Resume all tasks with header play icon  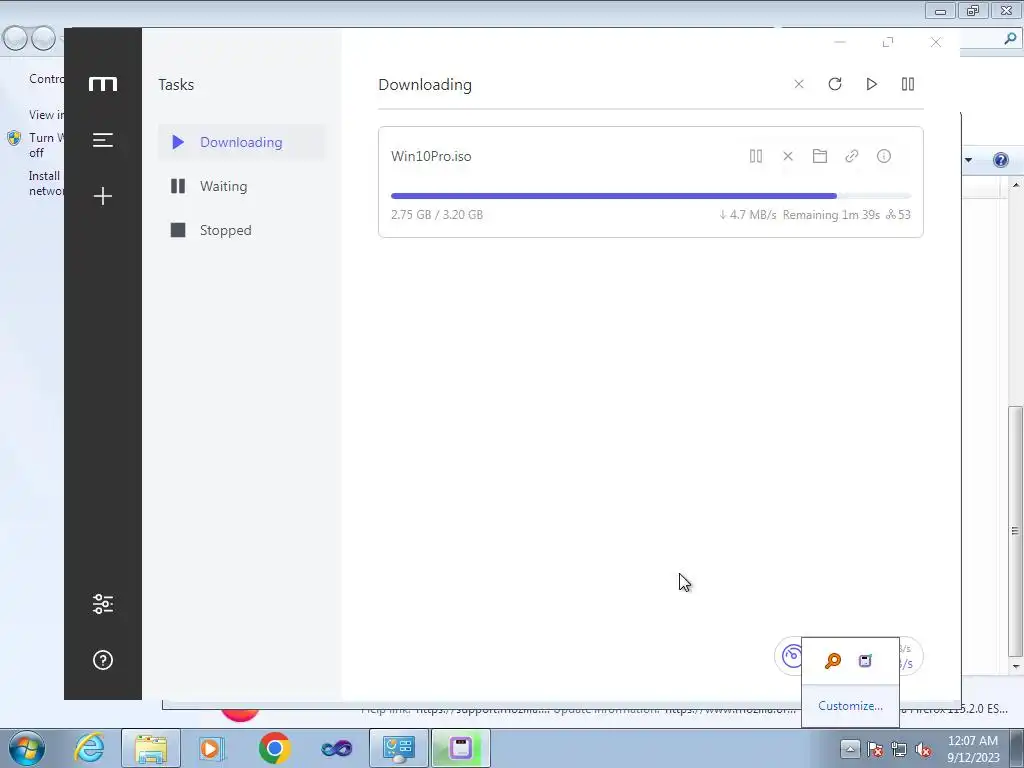coord(871,84)
